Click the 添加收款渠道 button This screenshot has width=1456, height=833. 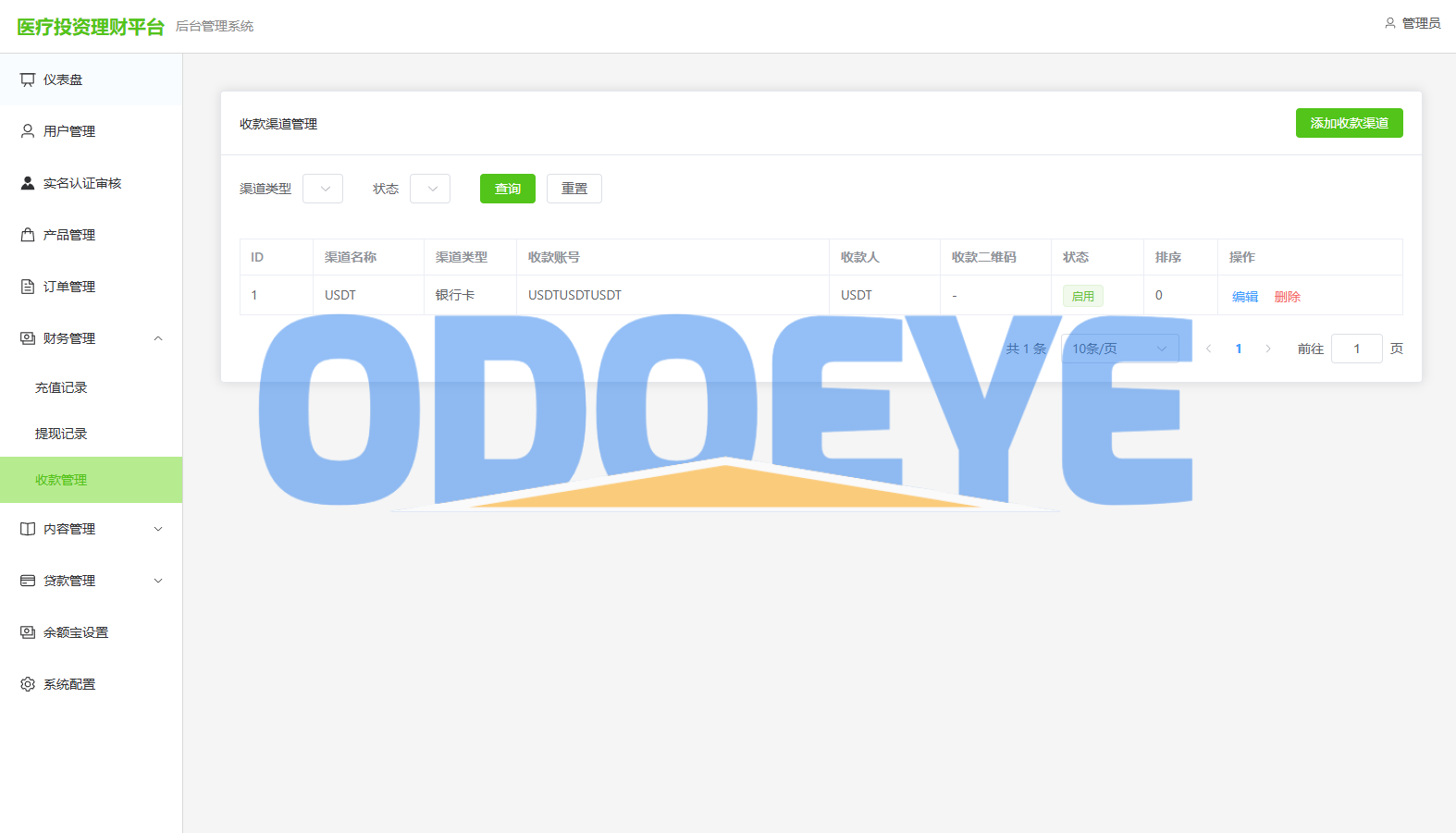pyautogui.click(x=1349, y=123)
